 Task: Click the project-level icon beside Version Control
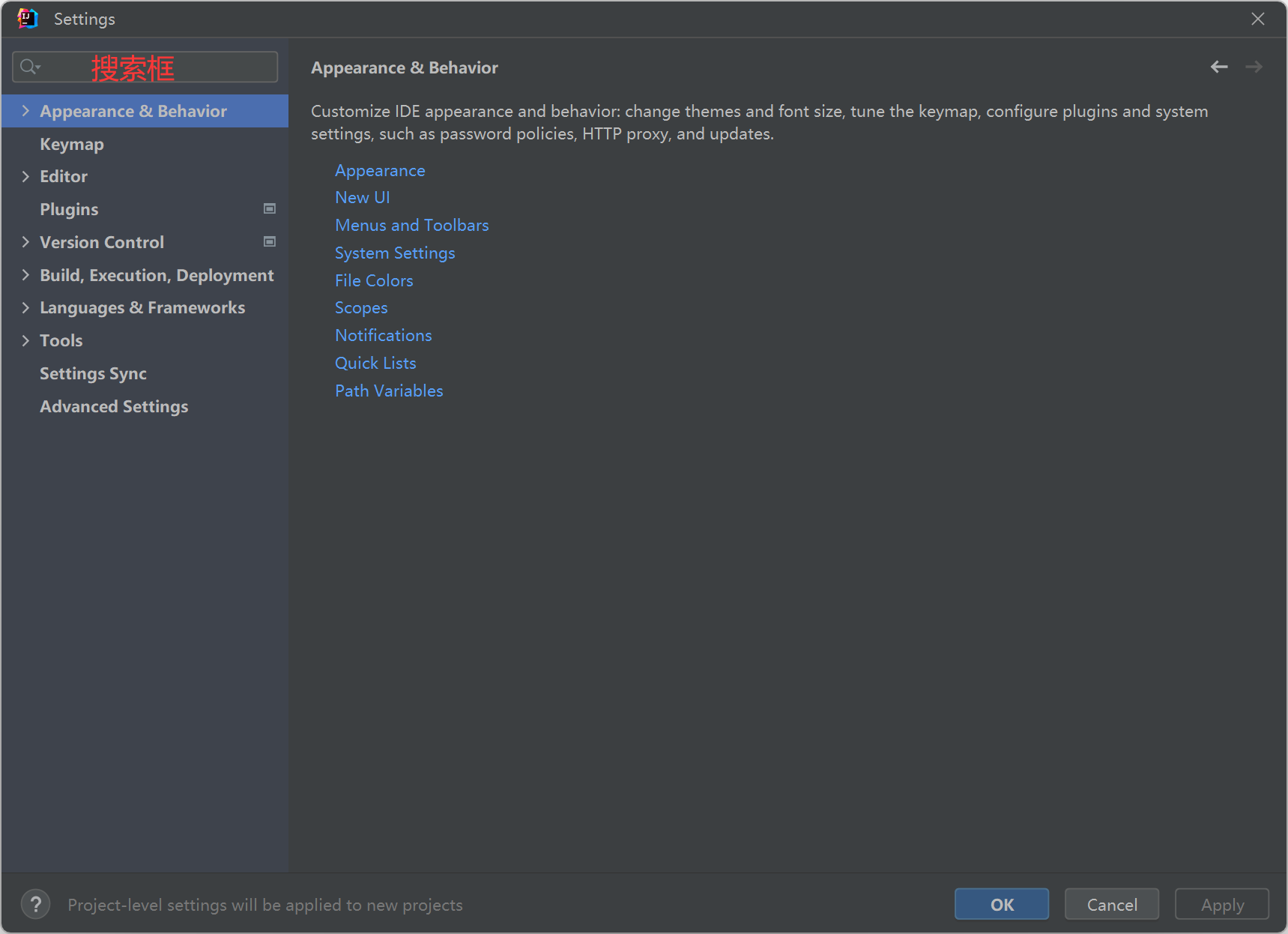[x=270, y=241]
